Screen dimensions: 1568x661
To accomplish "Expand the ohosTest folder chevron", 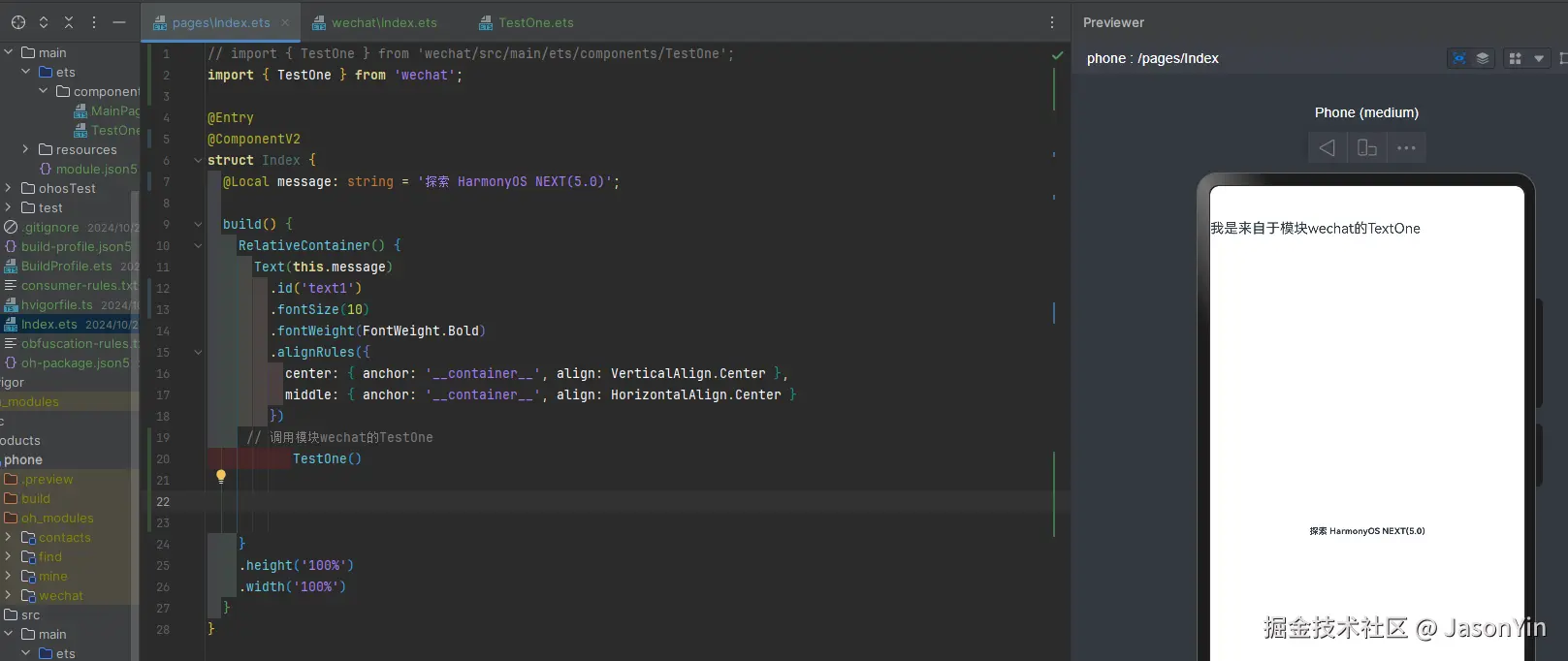I will click(8, 188).
